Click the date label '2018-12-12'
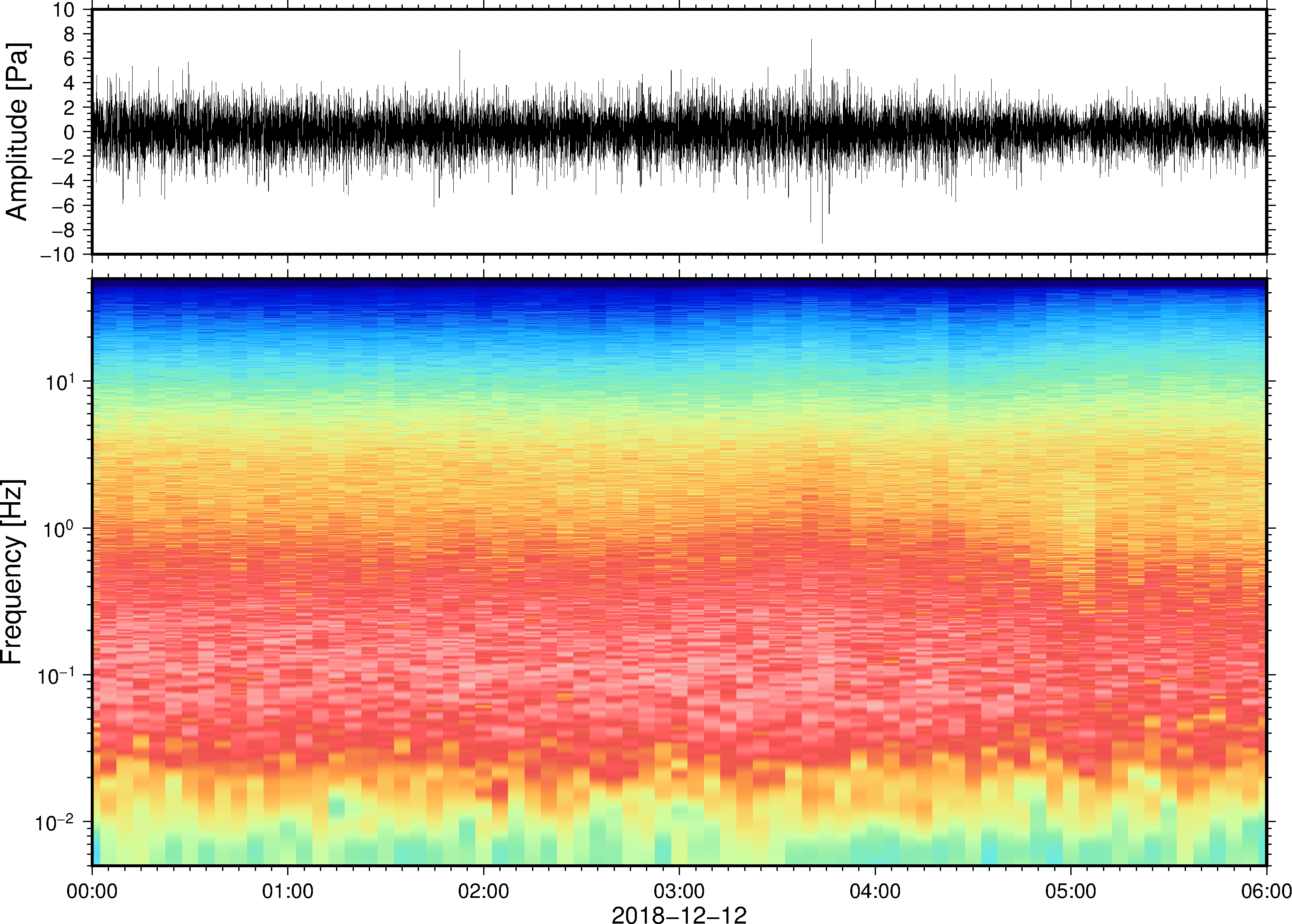Image resolution: width=1292 pixels, height=924 pixels. (679, 914)
